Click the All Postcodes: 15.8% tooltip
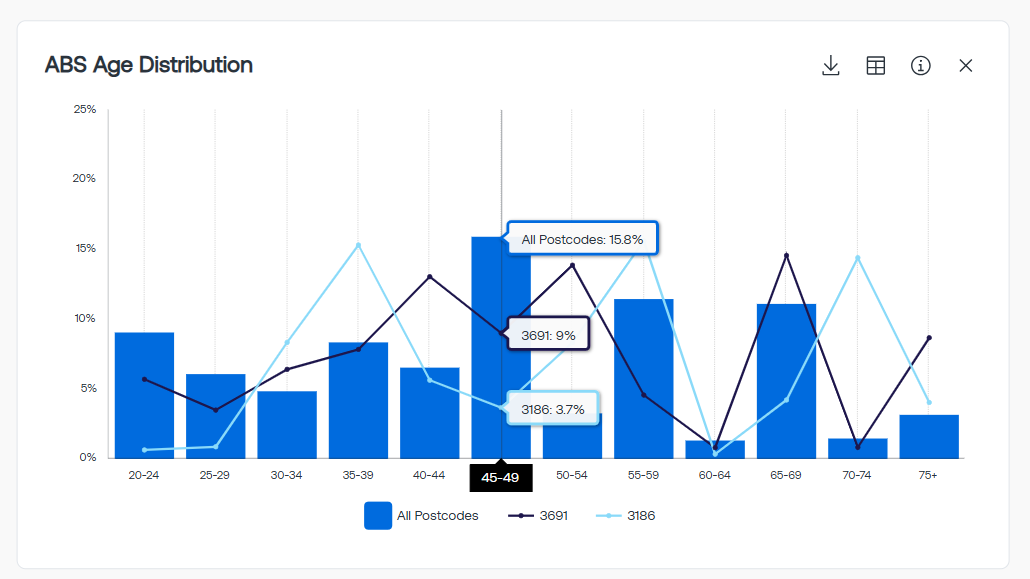Image resolution: width=1030 pixels, height=579 pixels. click(x=582, y=239)
